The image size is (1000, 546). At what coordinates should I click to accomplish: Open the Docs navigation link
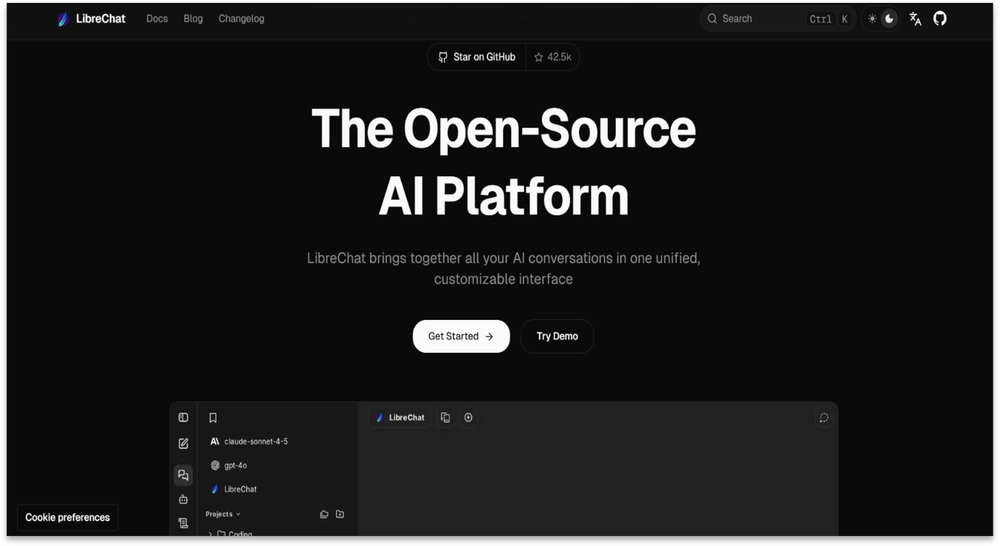tap(157, 18)
